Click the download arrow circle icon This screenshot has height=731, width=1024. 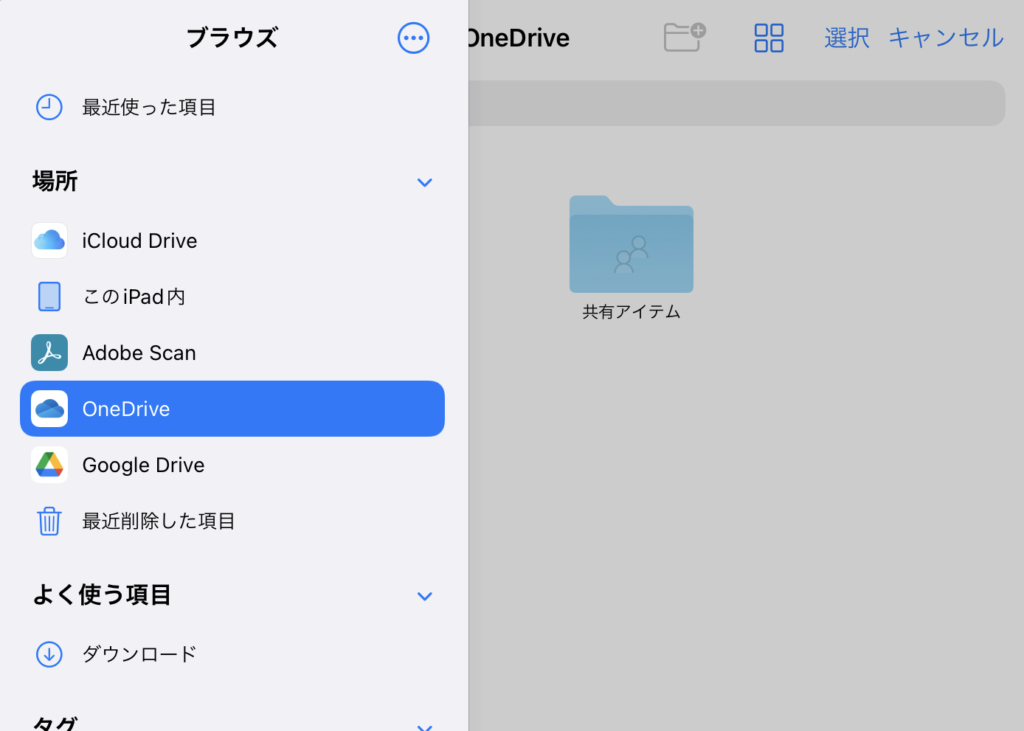[49, 654]
